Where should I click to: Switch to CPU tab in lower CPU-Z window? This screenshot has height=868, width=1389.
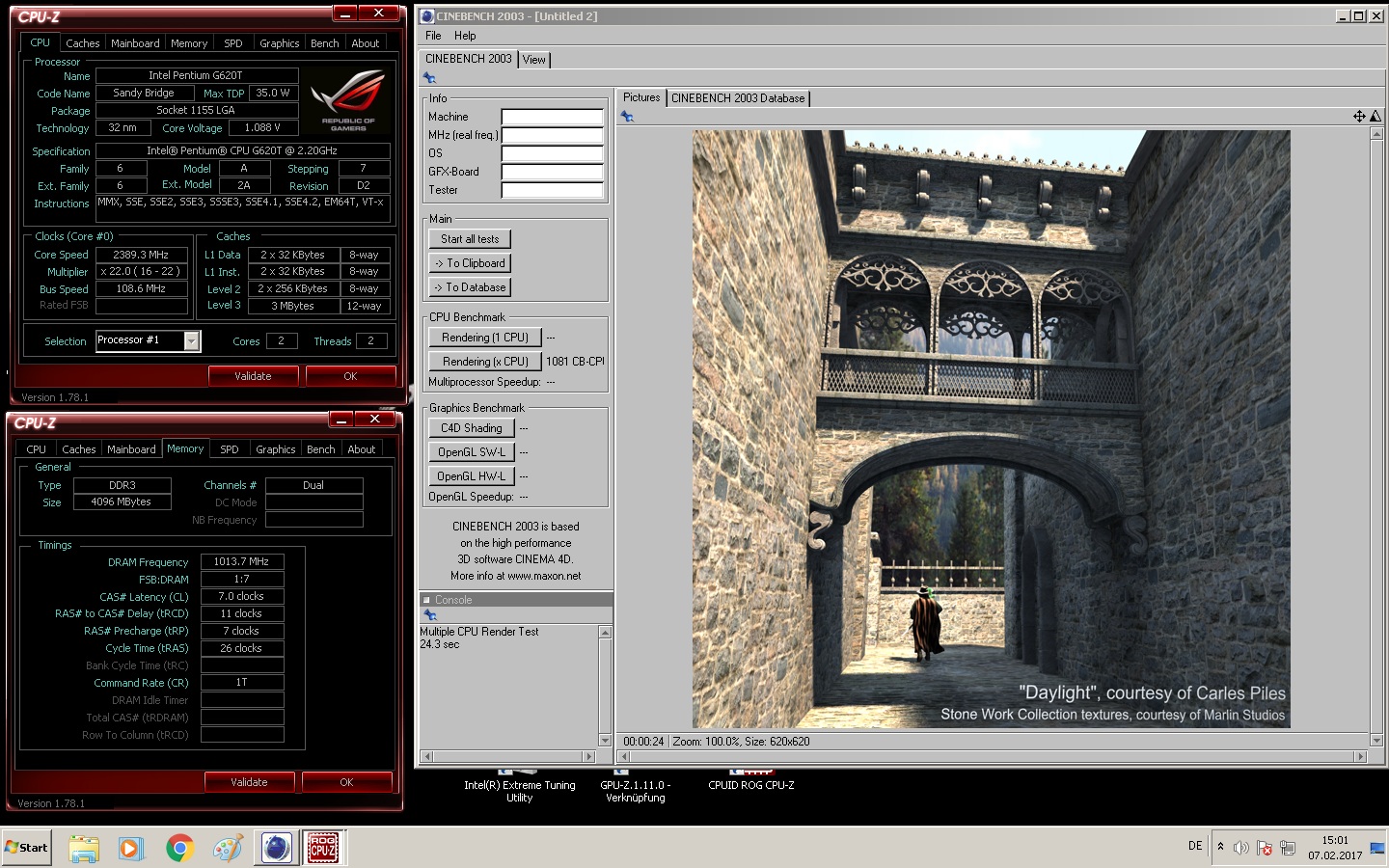click(x=37, y=449)
